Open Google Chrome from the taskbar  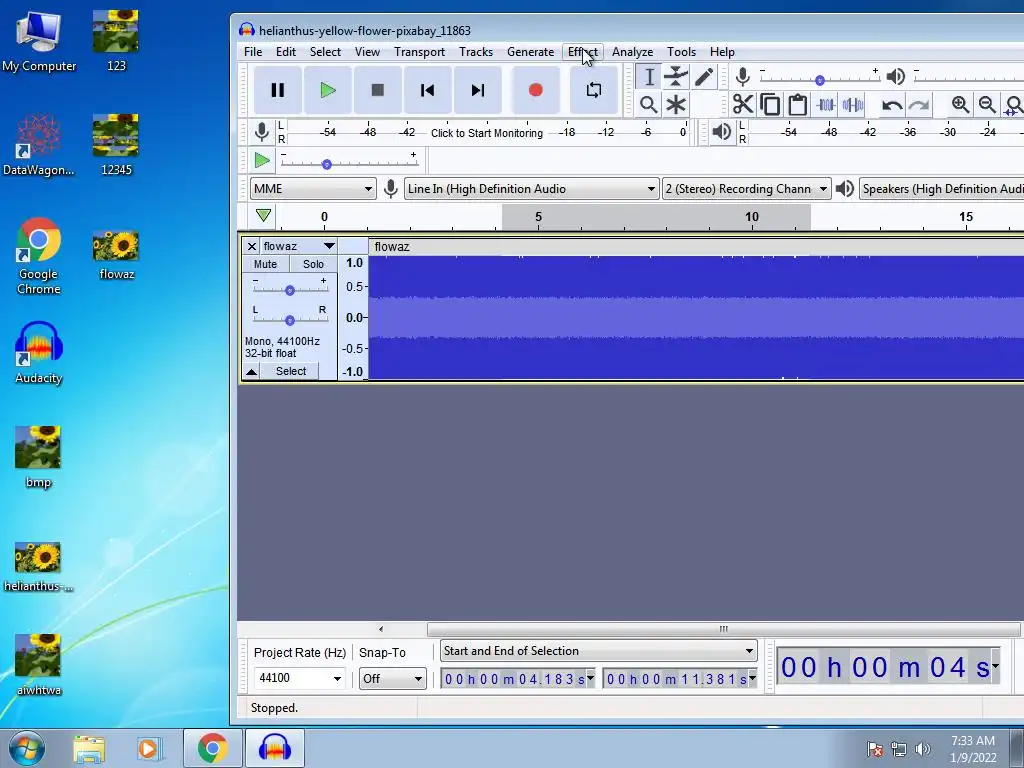tap(212, 748)
